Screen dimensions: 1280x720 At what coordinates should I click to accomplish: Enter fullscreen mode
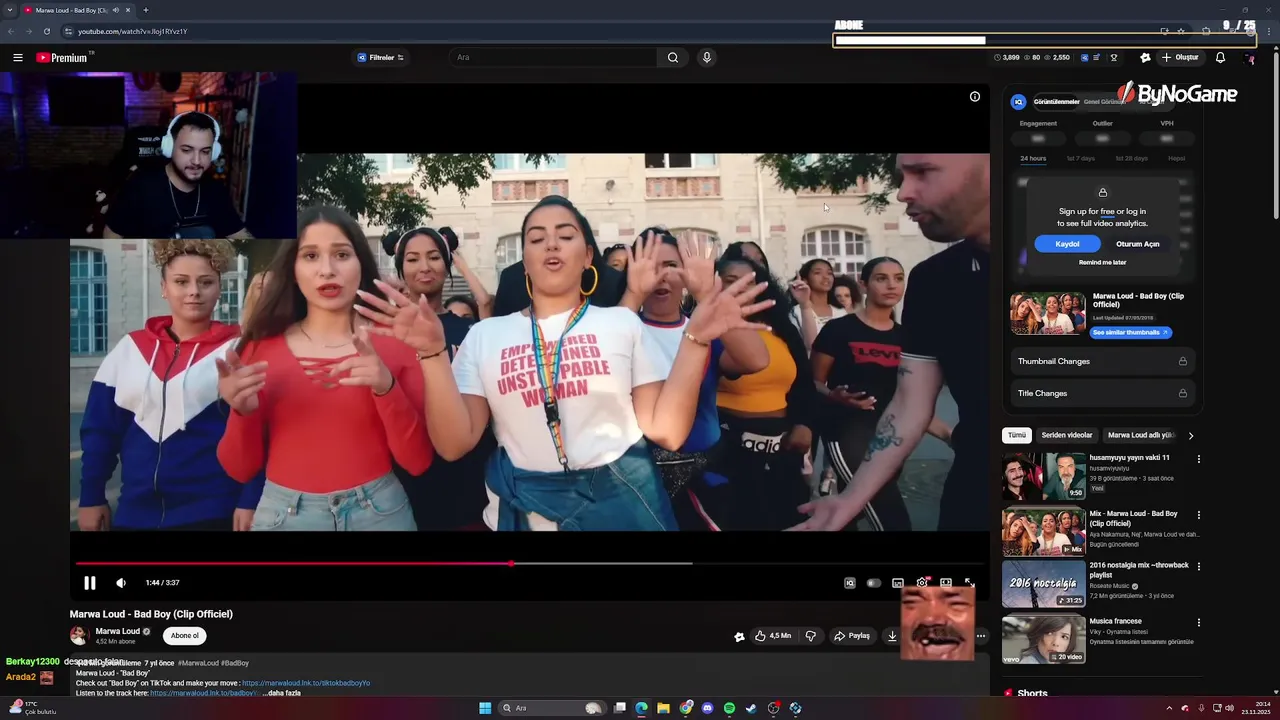pos(969,583)
